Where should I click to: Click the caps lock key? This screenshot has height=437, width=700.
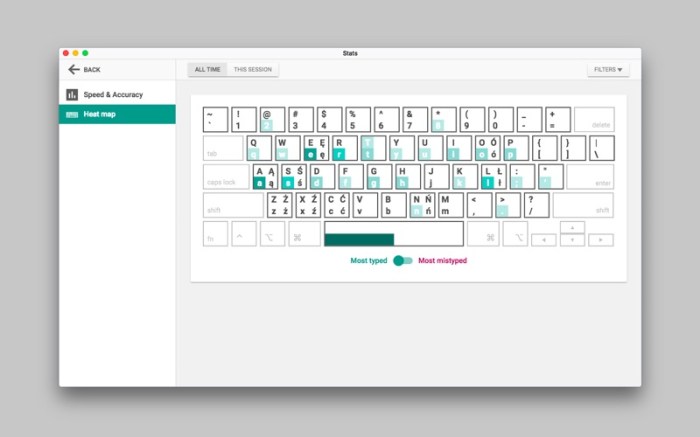tap(226, 177)
